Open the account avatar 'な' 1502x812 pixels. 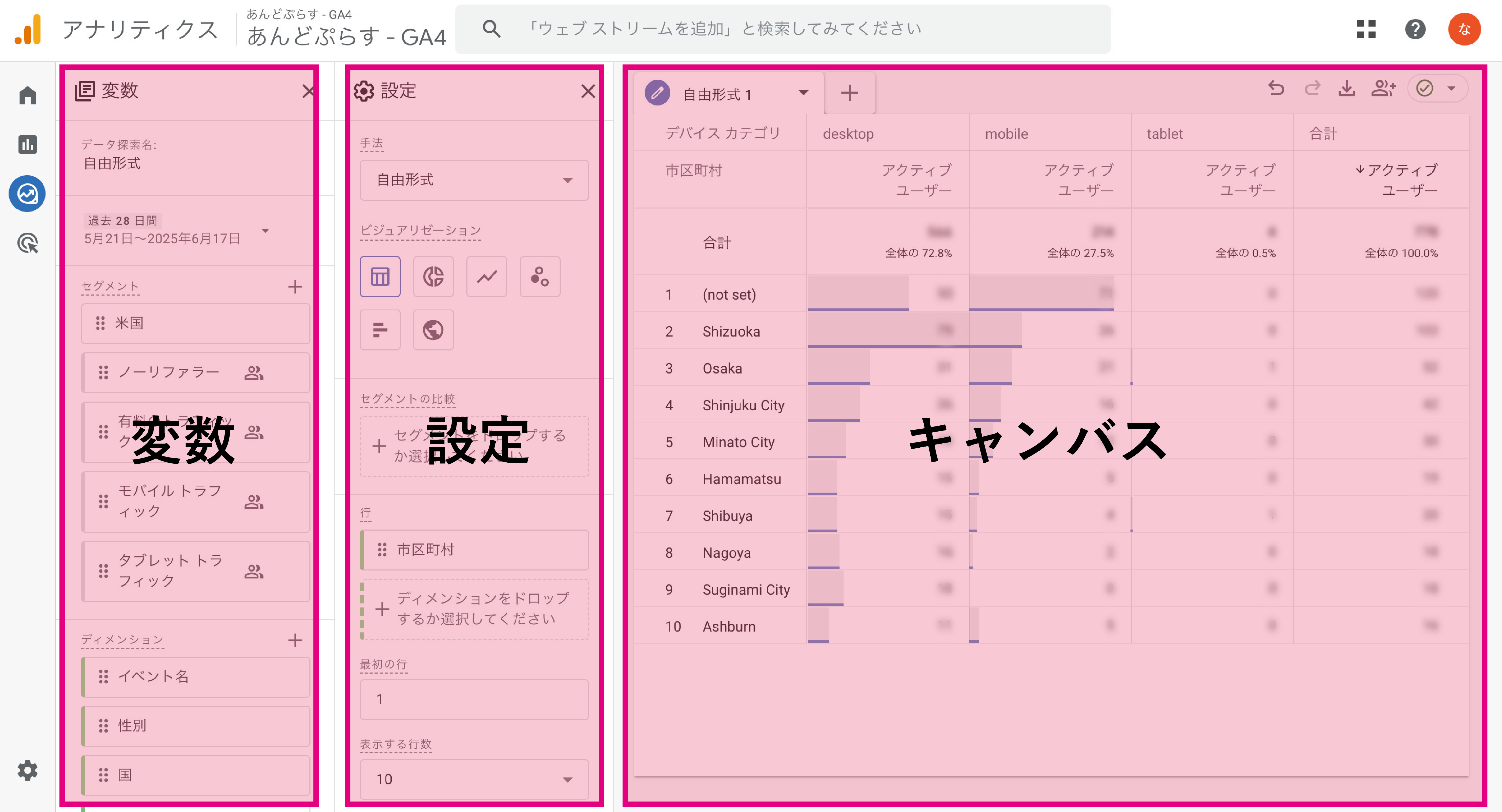tap(1464, 29)
